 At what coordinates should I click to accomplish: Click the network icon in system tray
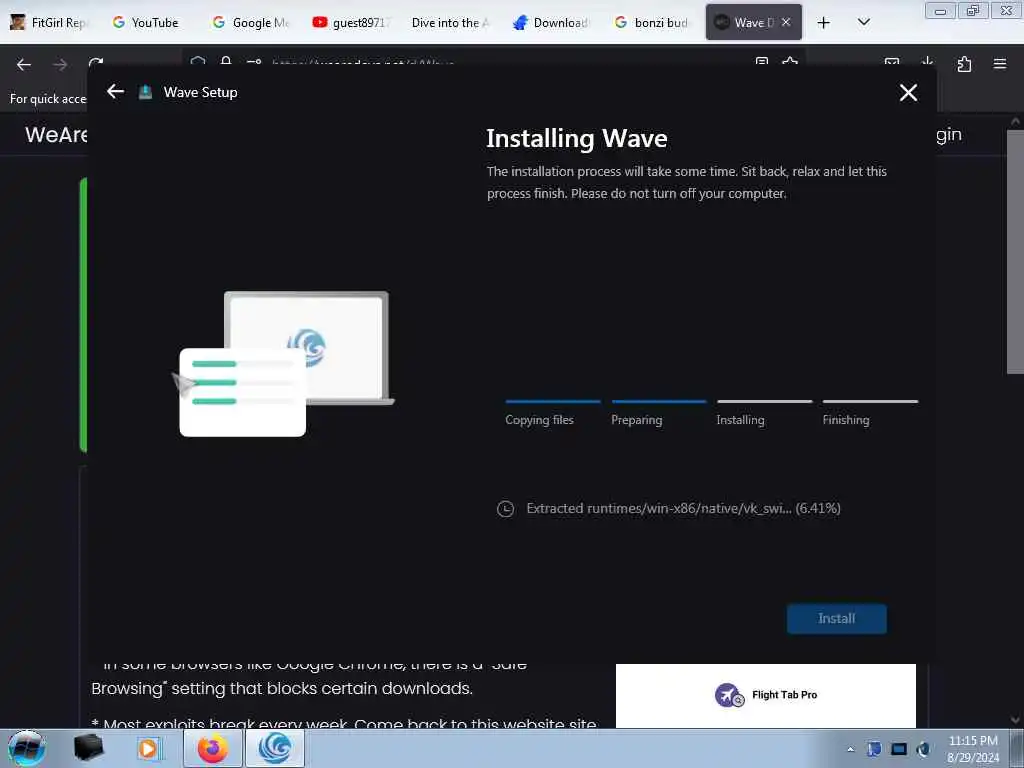(x=899, y=749)
